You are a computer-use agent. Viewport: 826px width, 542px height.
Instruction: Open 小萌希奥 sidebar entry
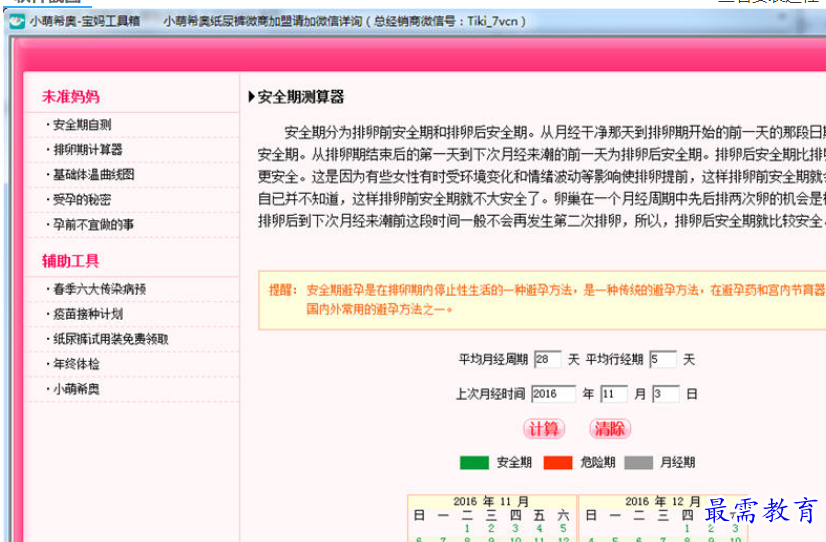(76, 389)
